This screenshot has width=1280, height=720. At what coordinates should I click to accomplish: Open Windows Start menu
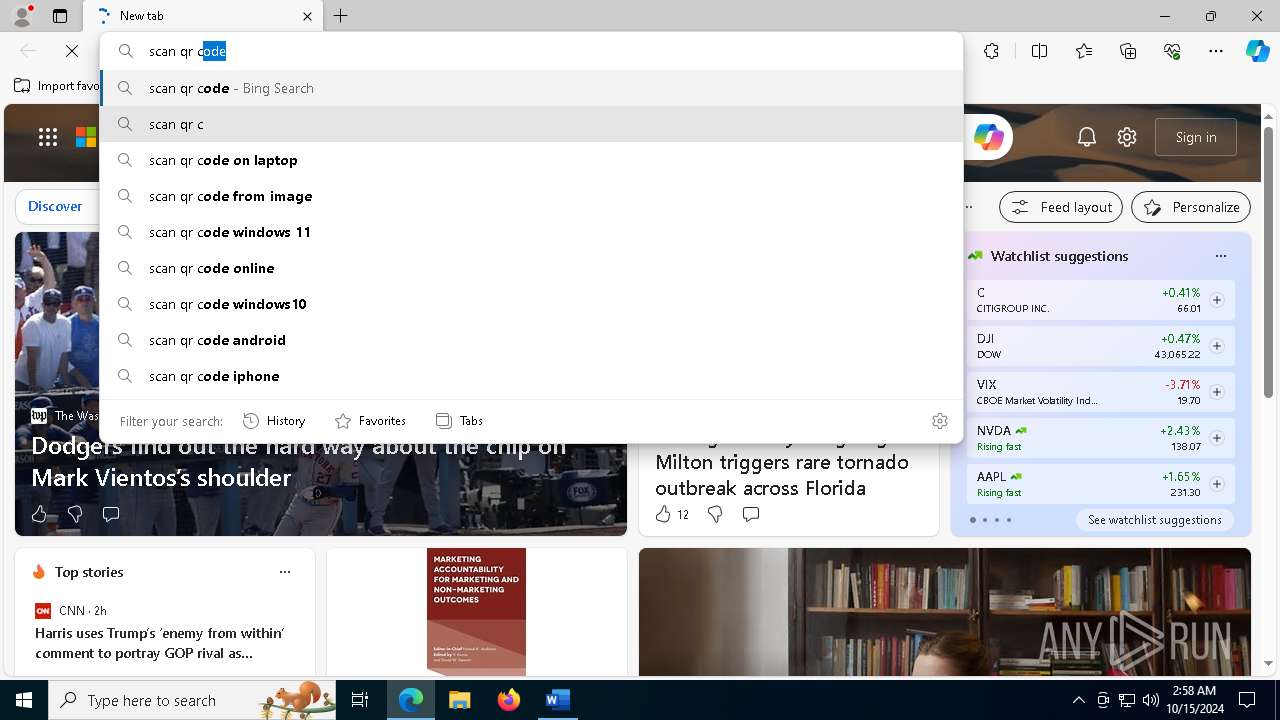click(x=24, y=700)
